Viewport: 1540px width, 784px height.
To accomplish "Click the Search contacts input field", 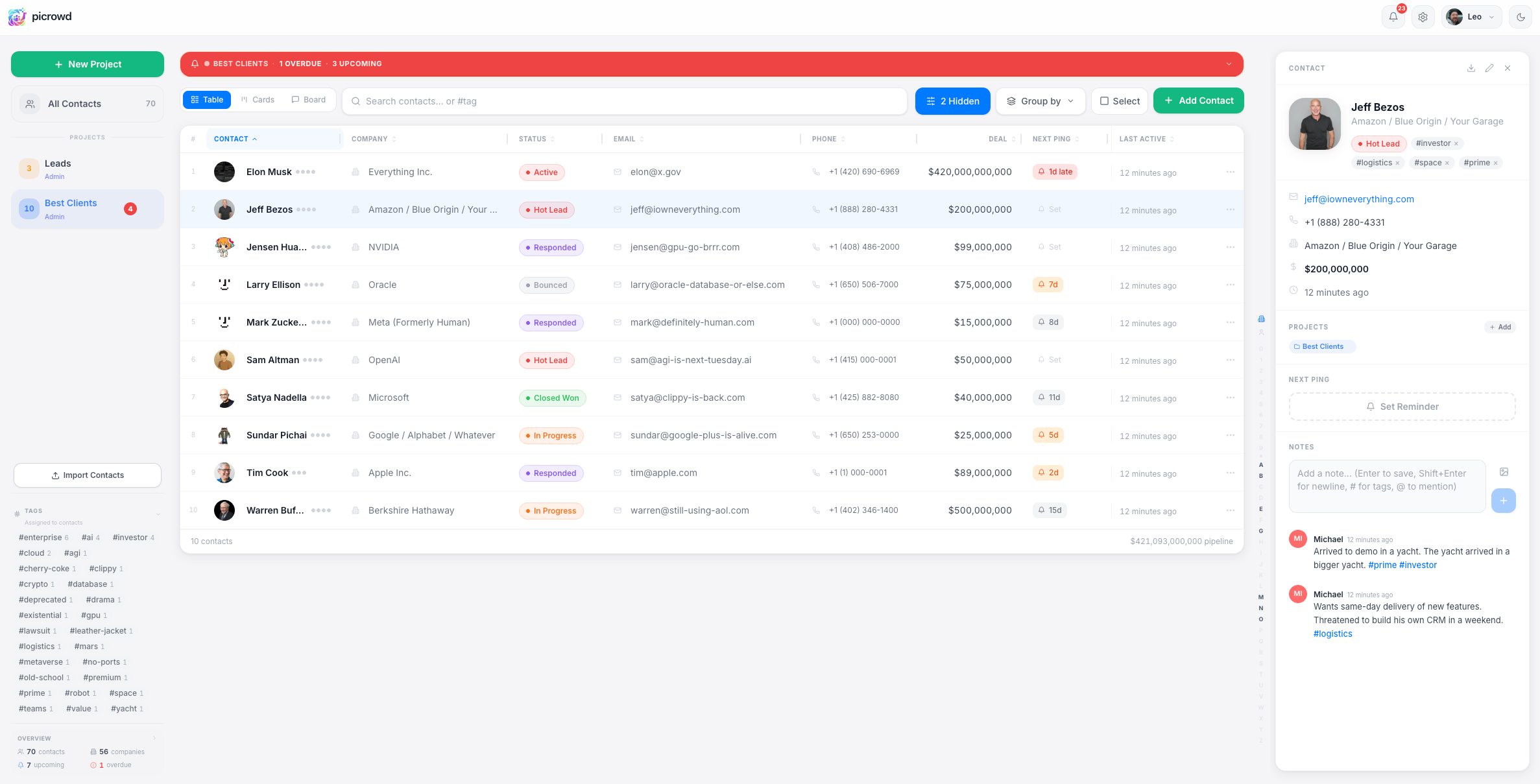I will [x=623, y=101].
